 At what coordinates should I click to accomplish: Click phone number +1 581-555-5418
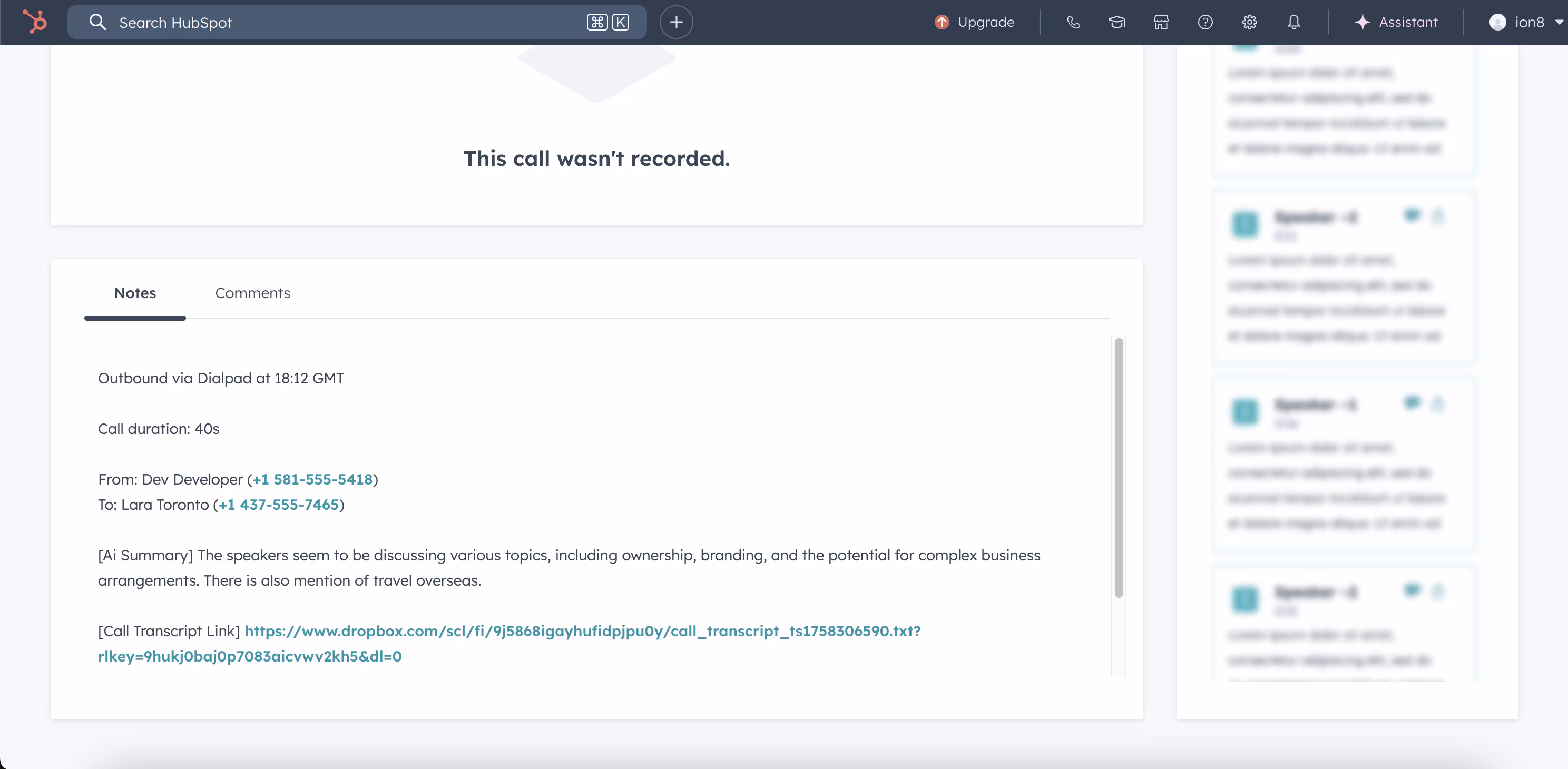click(x=312, y=479)
